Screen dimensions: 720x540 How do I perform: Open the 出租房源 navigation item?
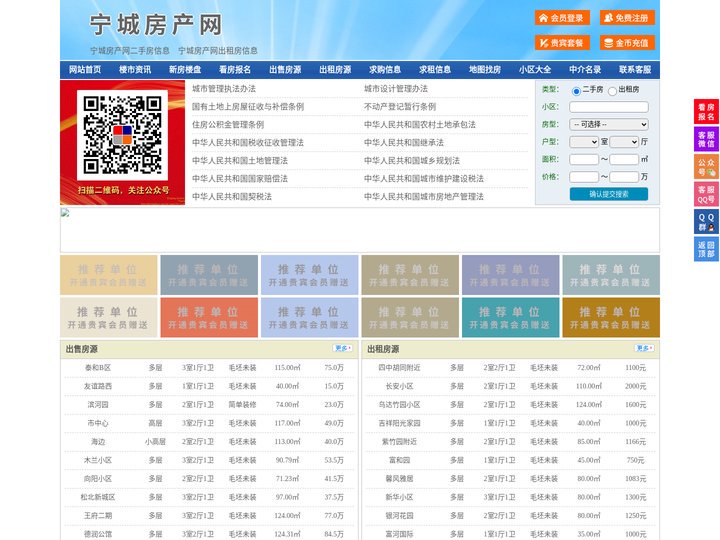point(335,70)
